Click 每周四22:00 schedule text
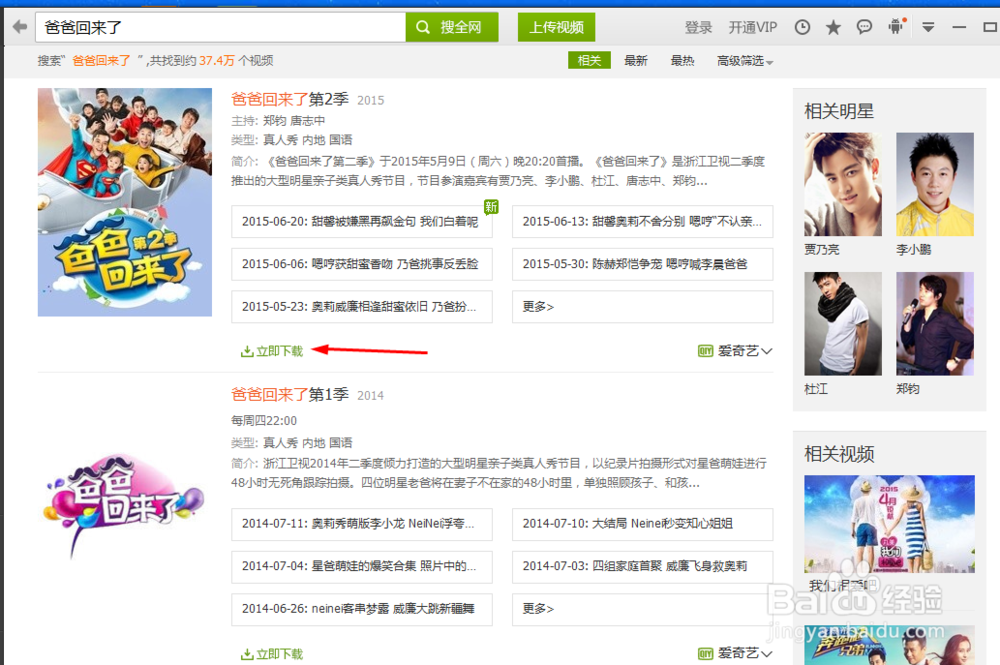Image resolution: width=1000 pixels, height=665 pixels. [x=264, y=421]
